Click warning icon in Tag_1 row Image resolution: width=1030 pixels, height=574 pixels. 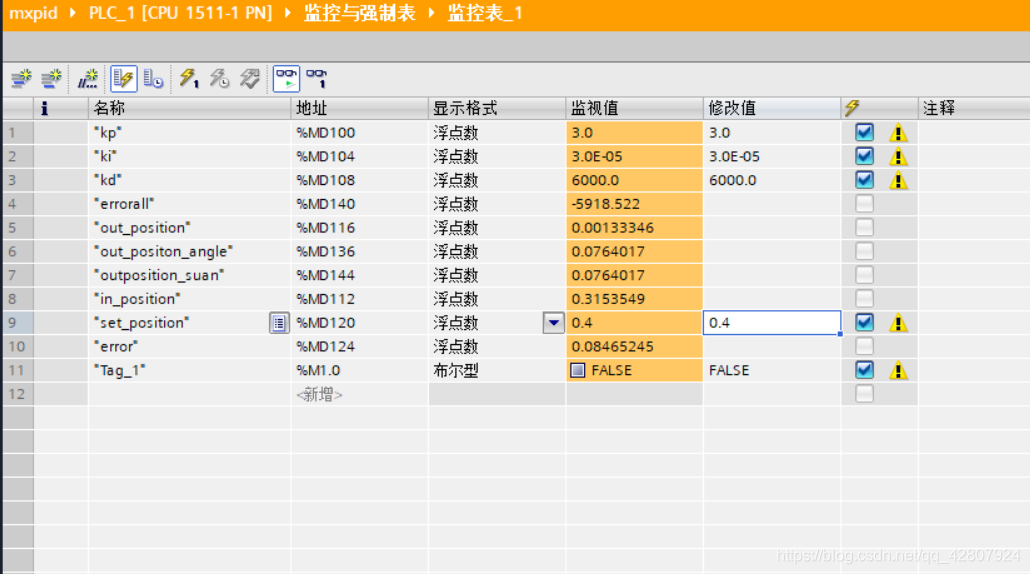point(898,371)
